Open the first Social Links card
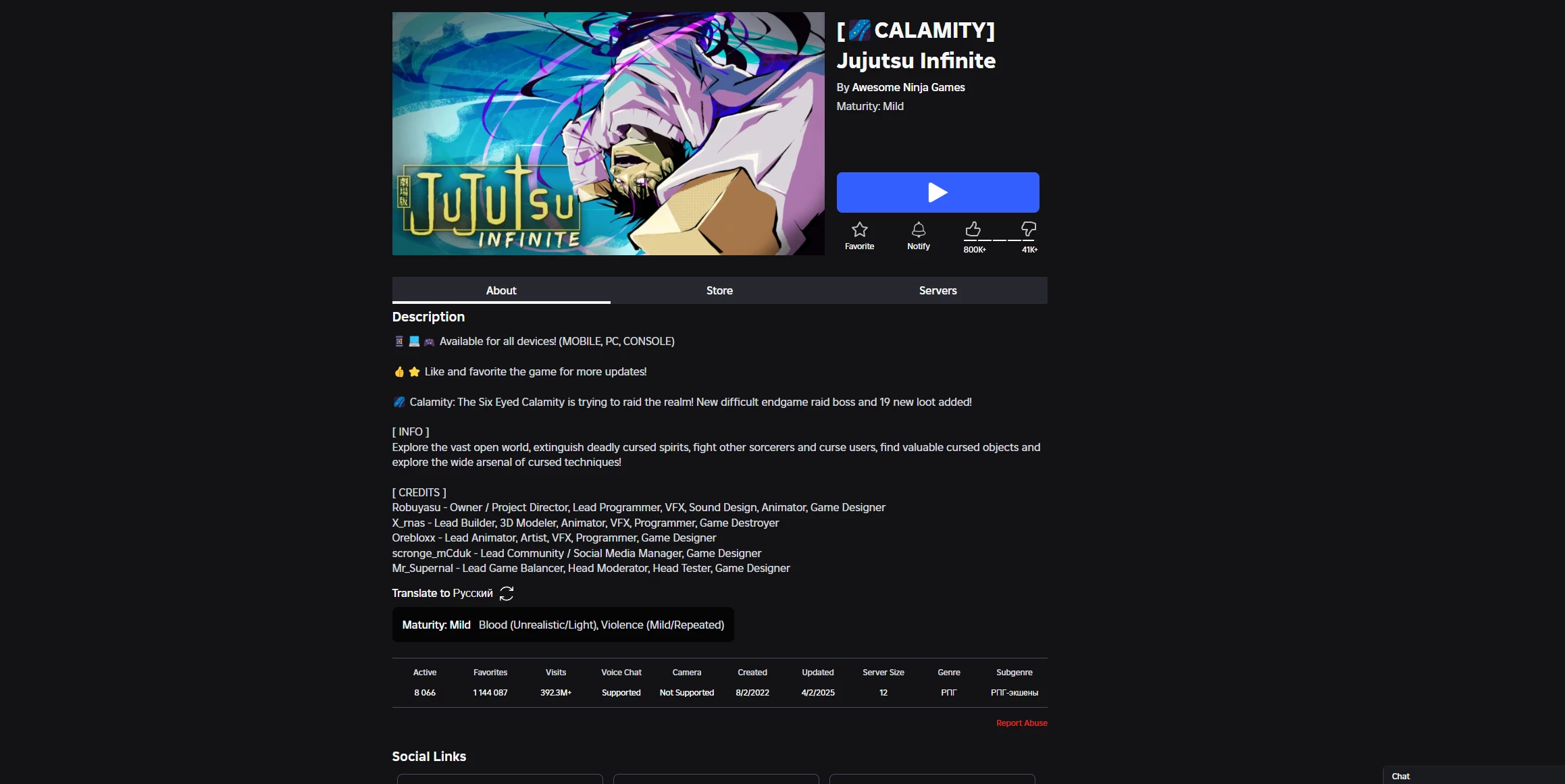 500,779
